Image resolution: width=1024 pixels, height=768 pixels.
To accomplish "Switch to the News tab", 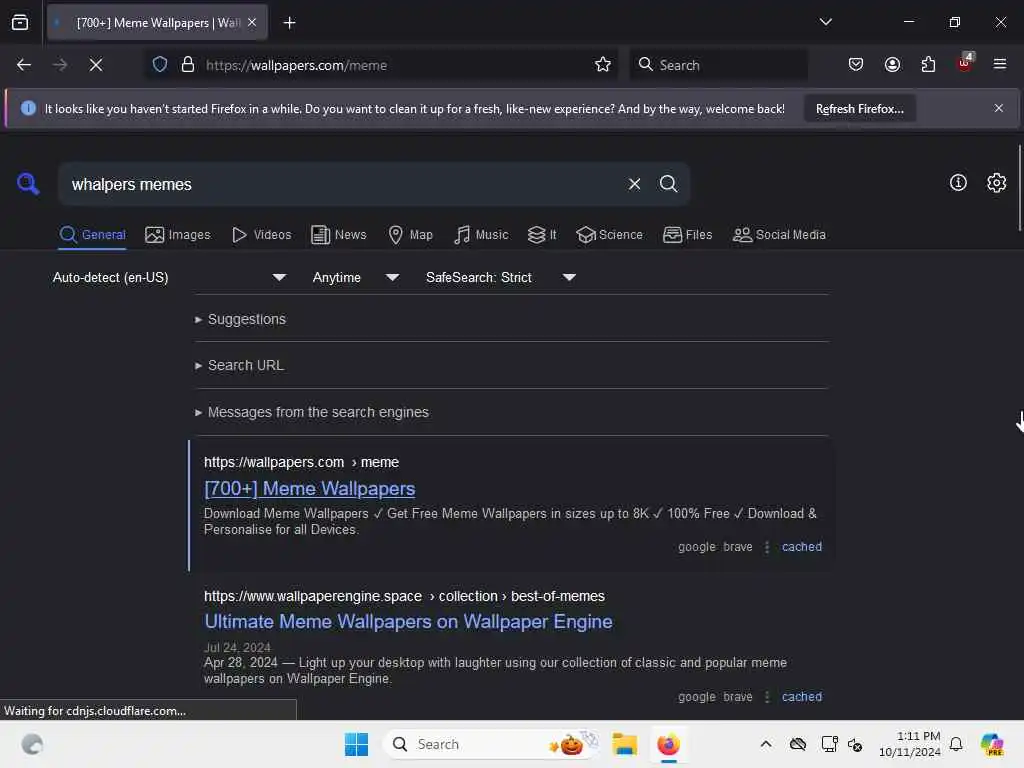I will 338,234.
